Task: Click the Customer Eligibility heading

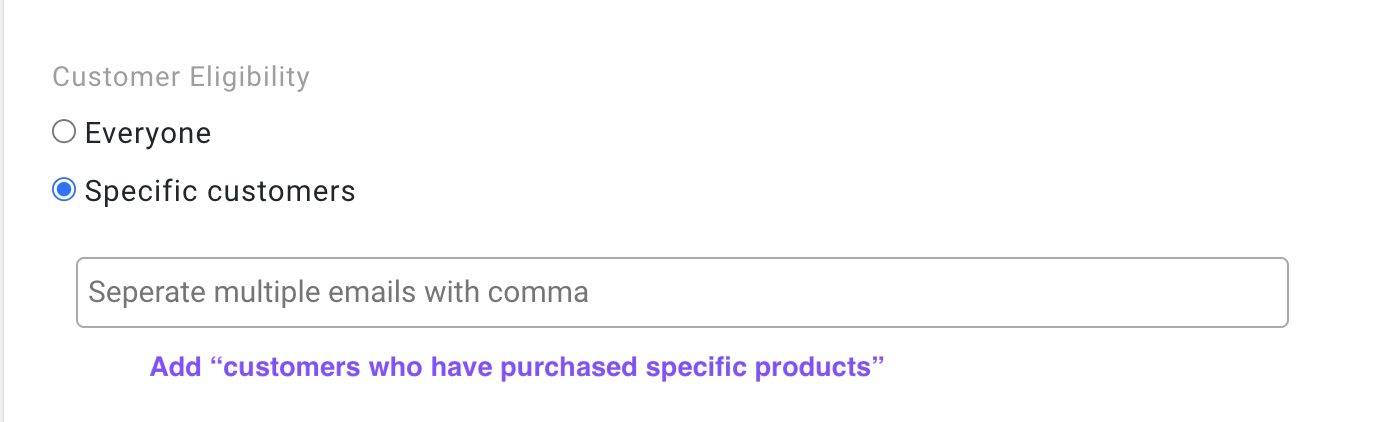Action: (x=181, y=77)
